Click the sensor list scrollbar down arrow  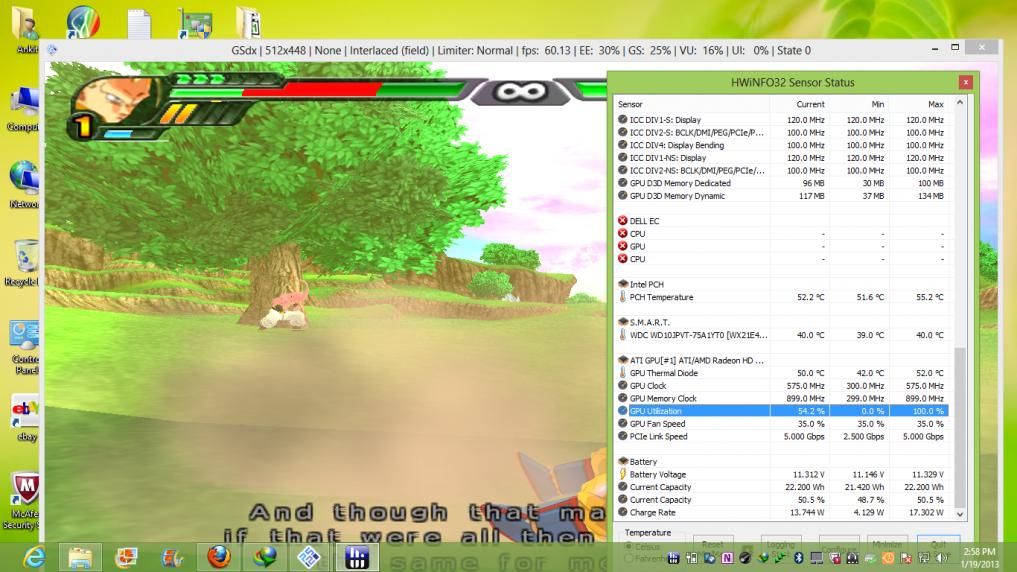point(960,514)
